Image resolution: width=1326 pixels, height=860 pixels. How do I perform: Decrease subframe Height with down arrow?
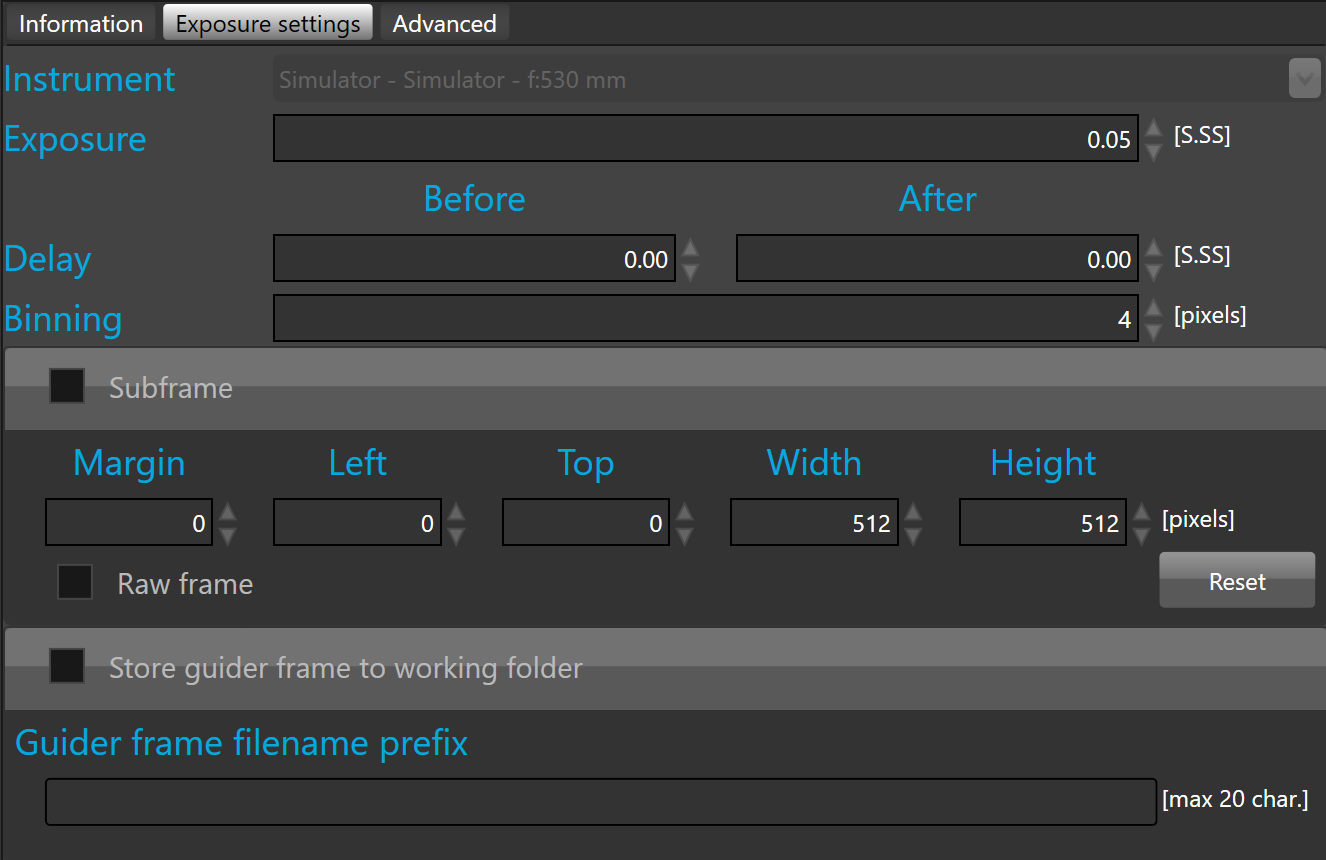pos(1141,535)
